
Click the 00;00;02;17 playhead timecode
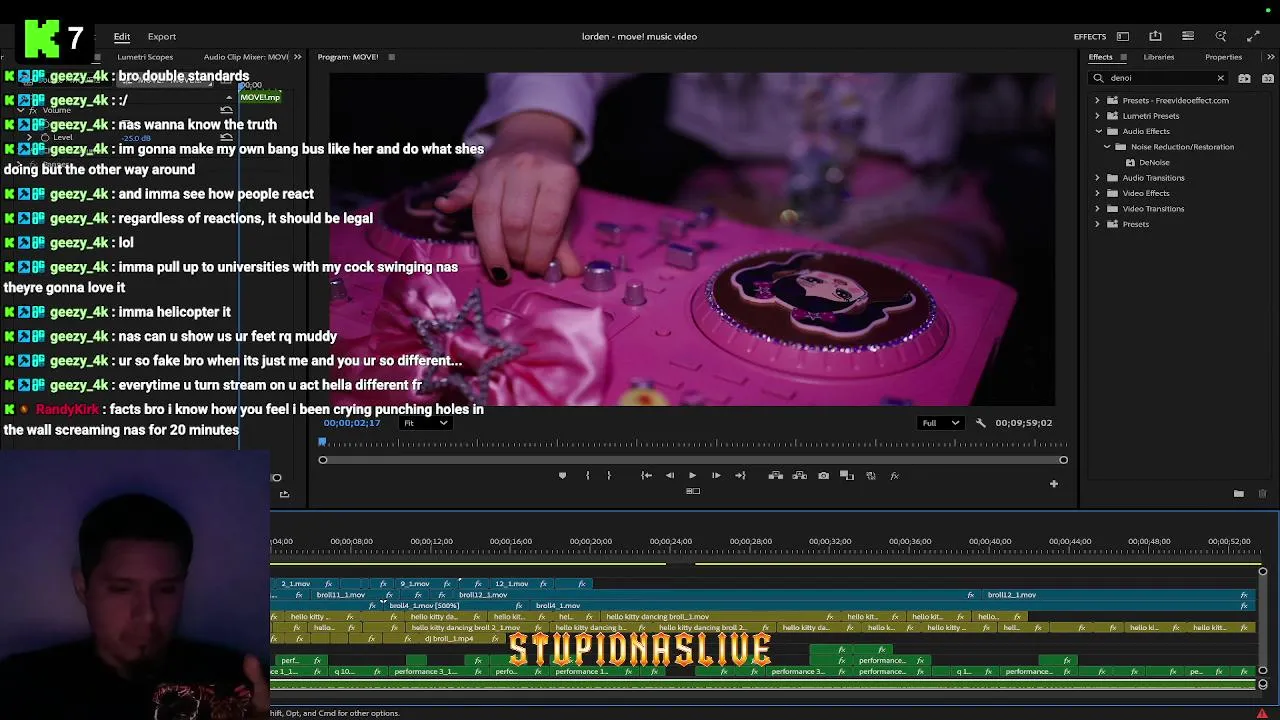351,423
